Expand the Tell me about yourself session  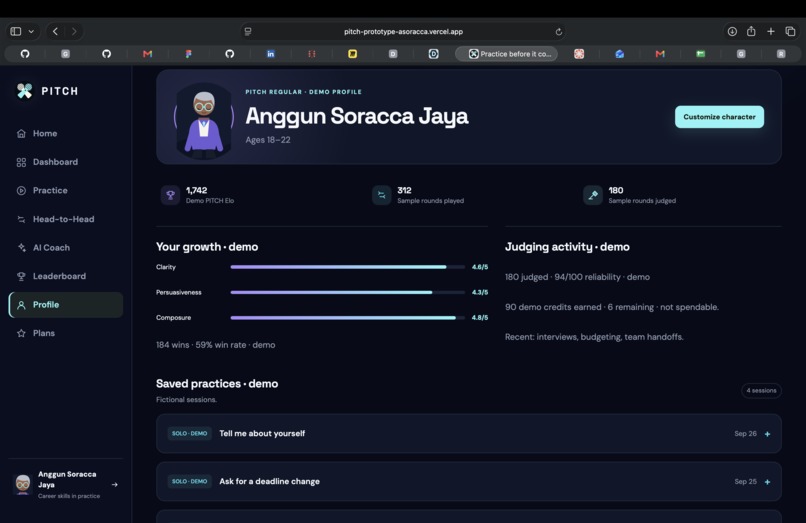(767, 434)
